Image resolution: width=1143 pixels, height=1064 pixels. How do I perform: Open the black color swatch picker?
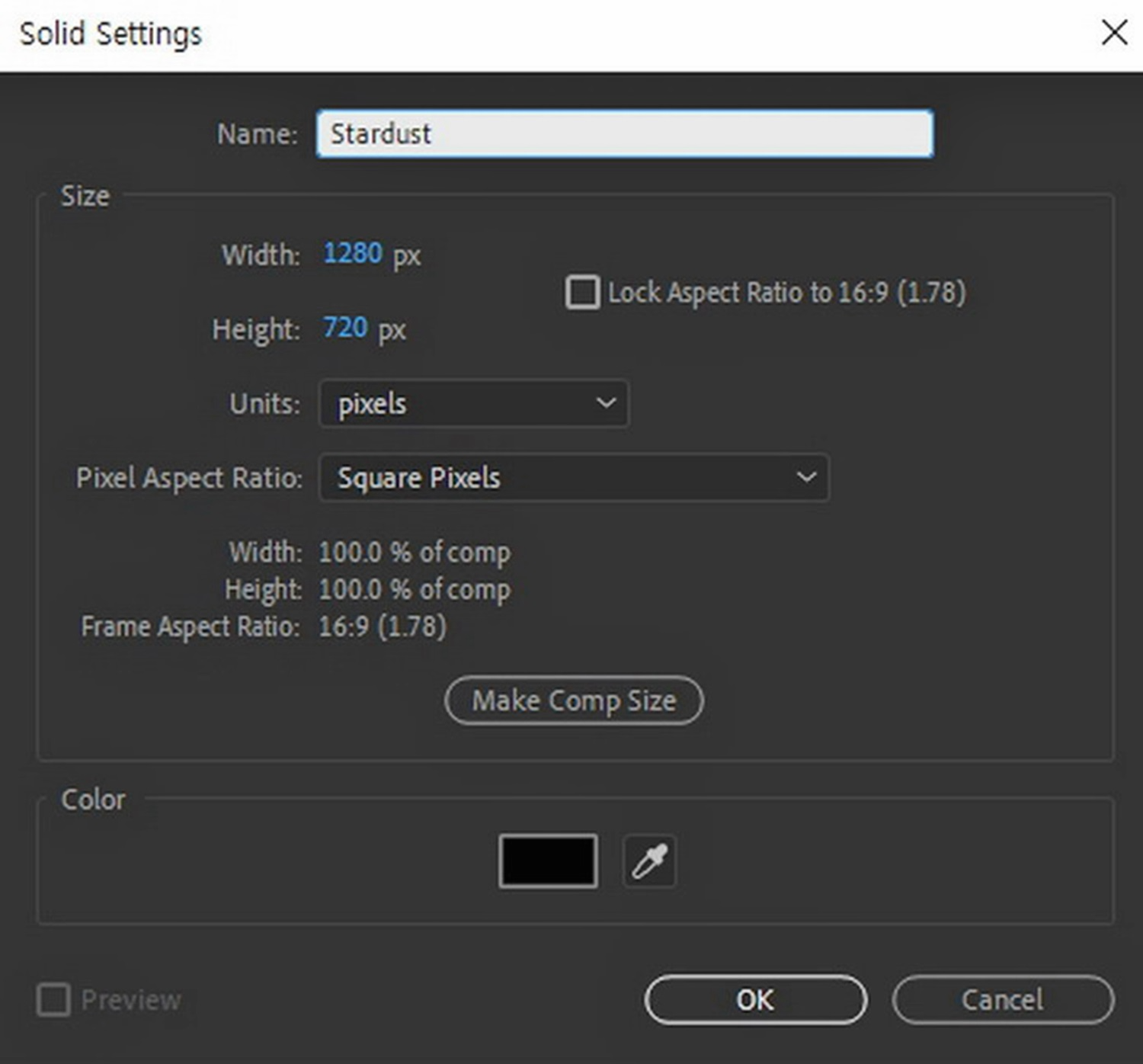click(548, 861)
